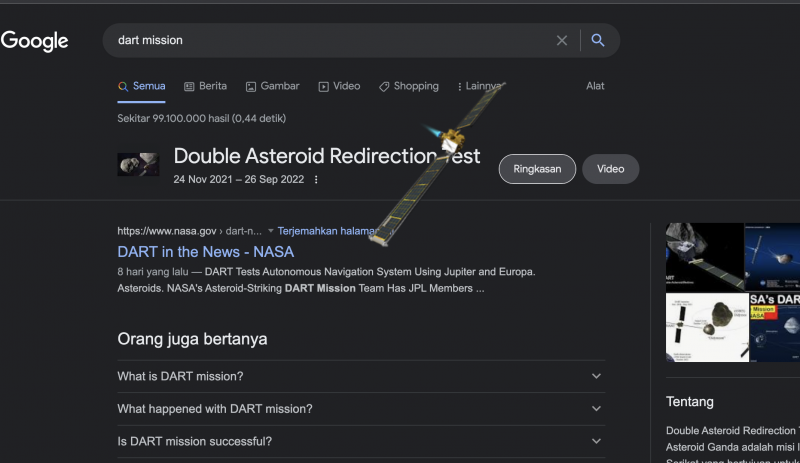Open the Alat tools option
This screenshot has width=800, height=463.
(x=595, y=86)
